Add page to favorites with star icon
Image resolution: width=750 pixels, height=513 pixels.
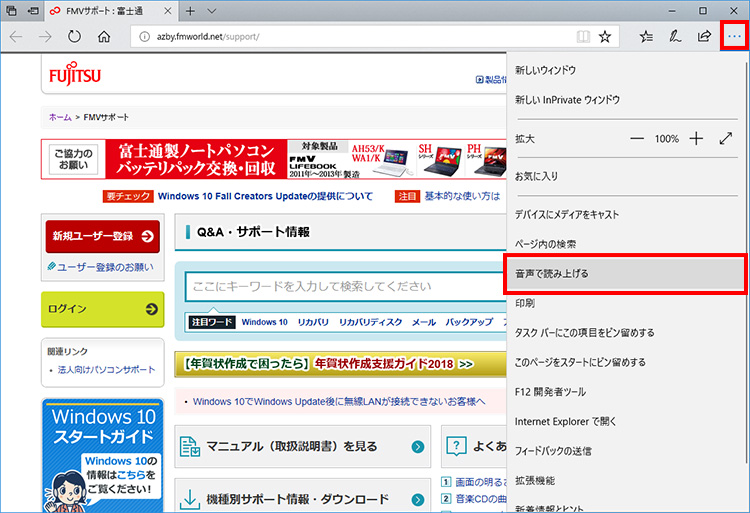pos(605,37)
